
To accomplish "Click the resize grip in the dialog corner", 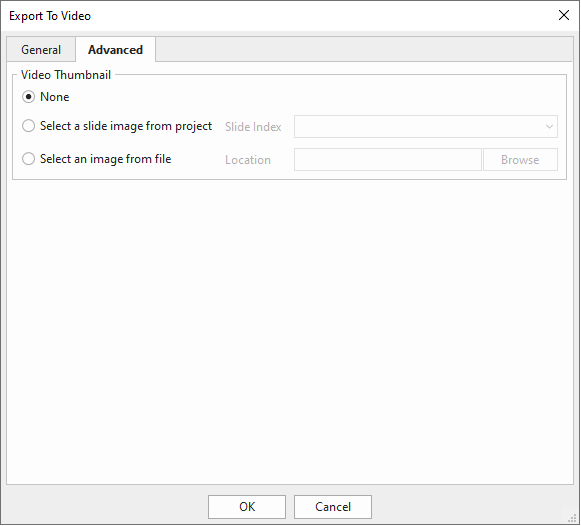I will point(572,518).
